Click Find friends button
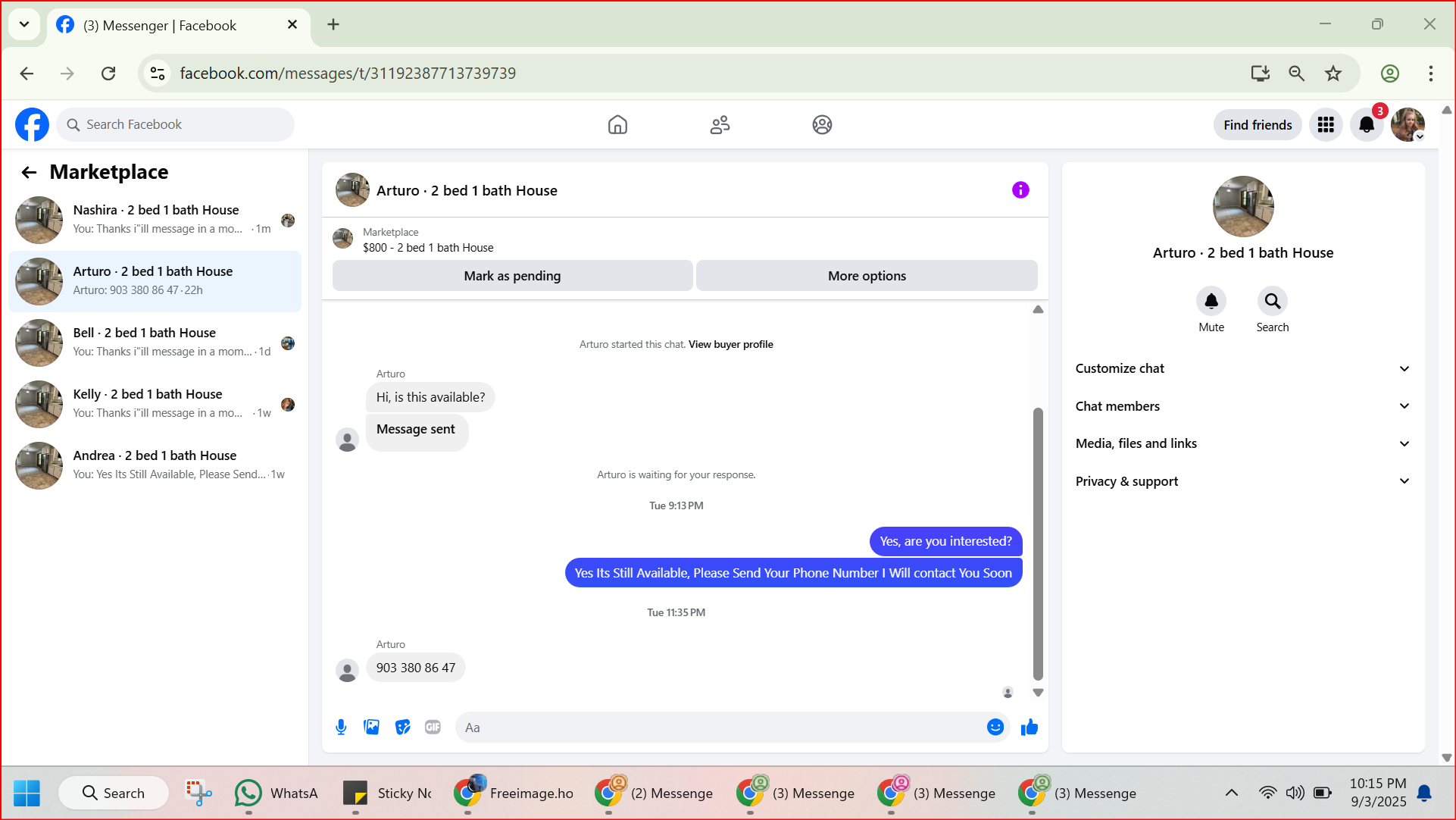Screen dimensions: 1456x820 tap(1258, 125)
